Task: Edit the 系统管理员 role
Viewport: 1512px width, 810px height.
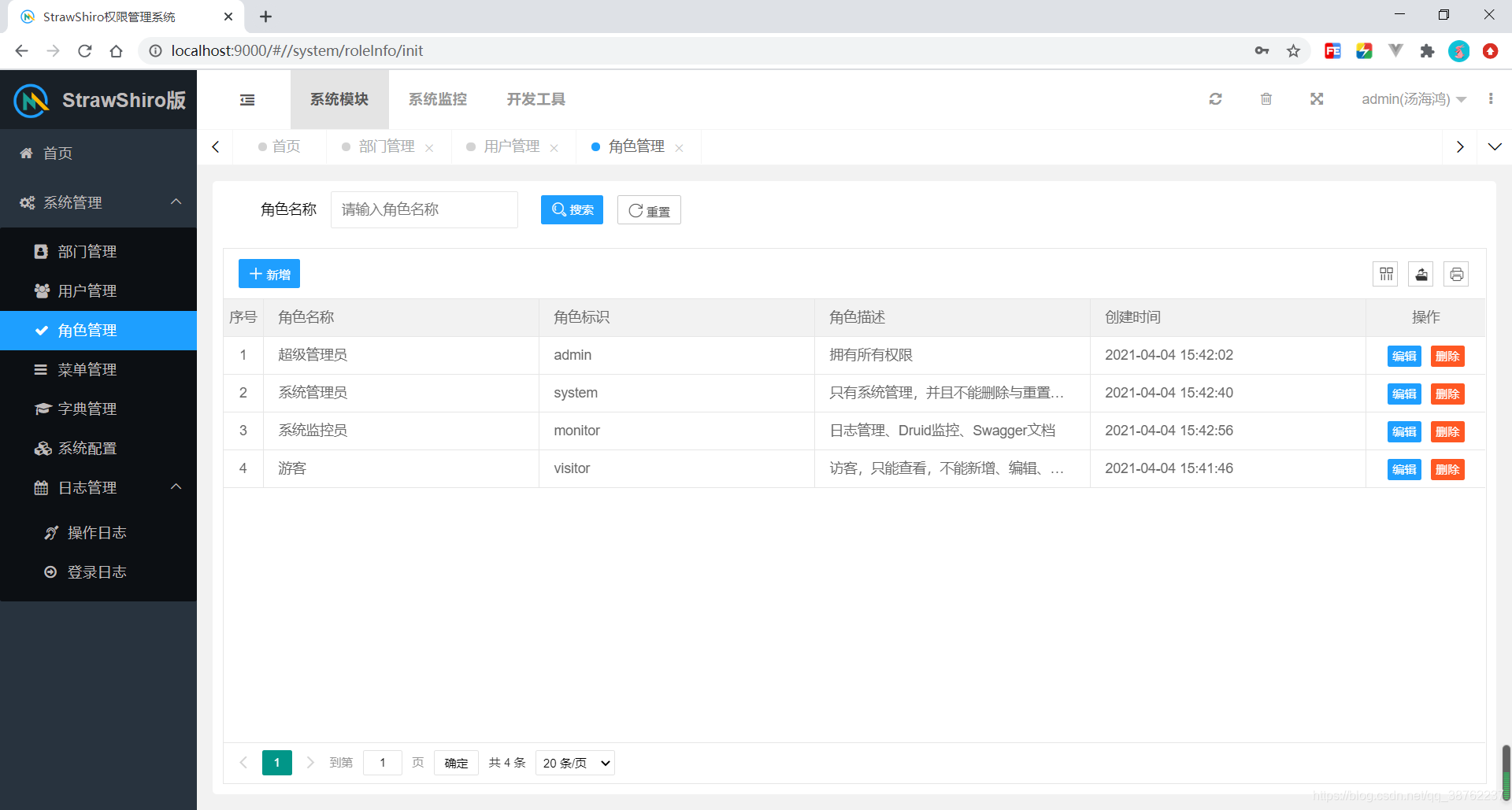Action: coord(1404,394)
